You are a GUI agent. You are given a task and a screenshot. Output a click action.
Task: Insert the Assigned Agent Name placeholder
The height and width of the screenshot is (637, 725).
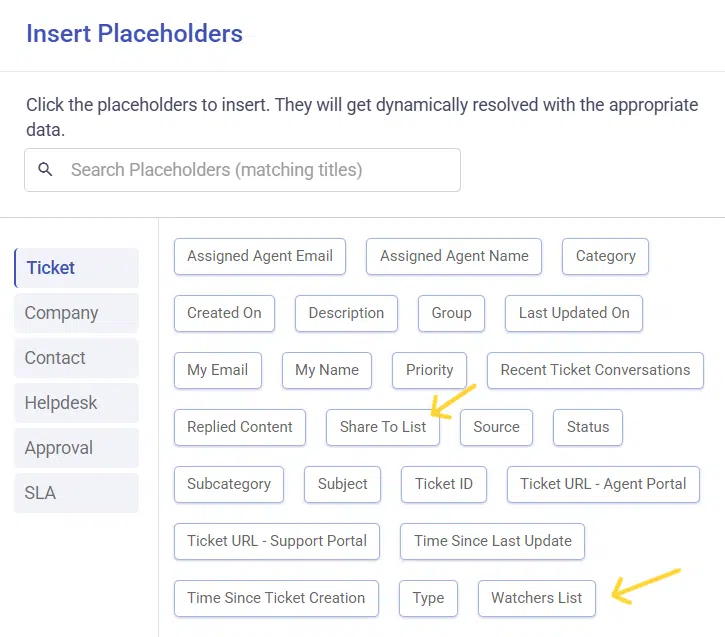tap(454, 256)
